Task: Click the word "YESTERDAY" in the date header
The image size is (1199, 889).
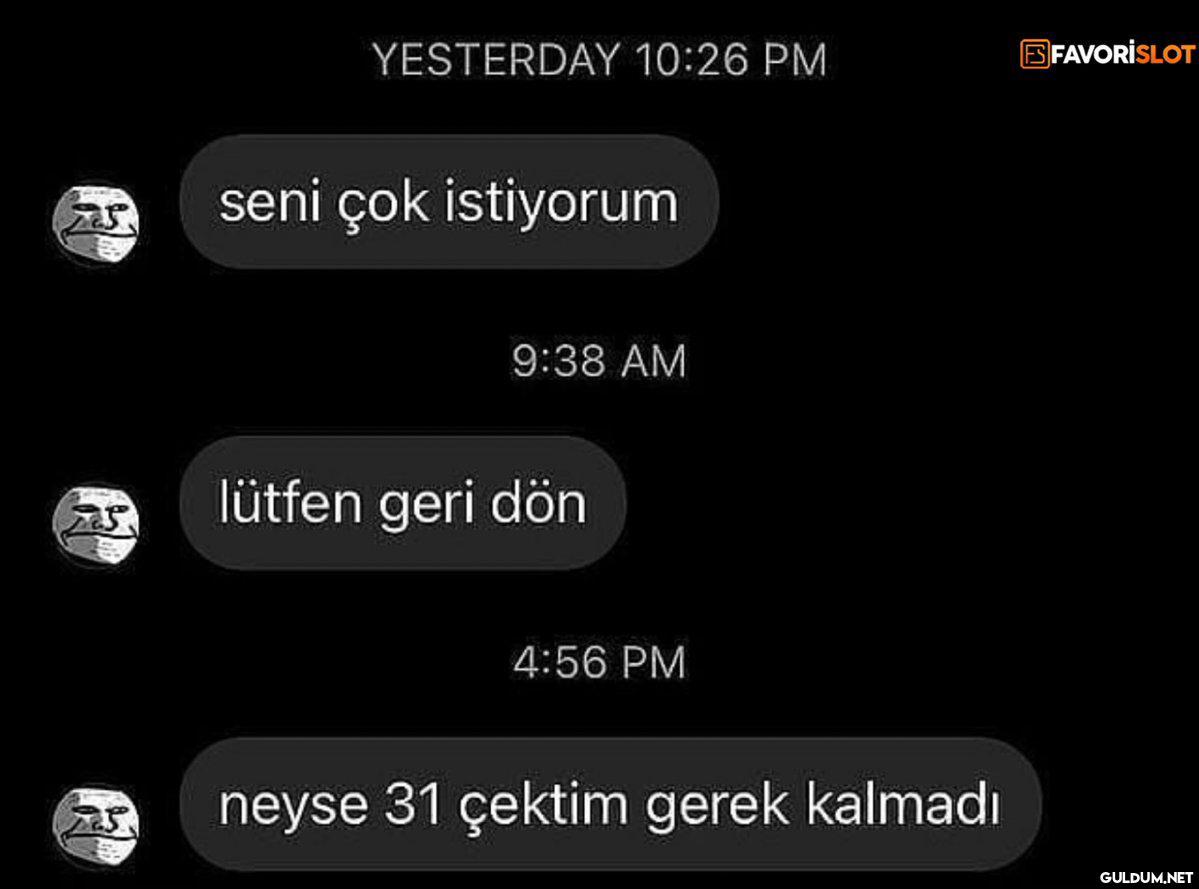Action: click(x=496, y=60)
